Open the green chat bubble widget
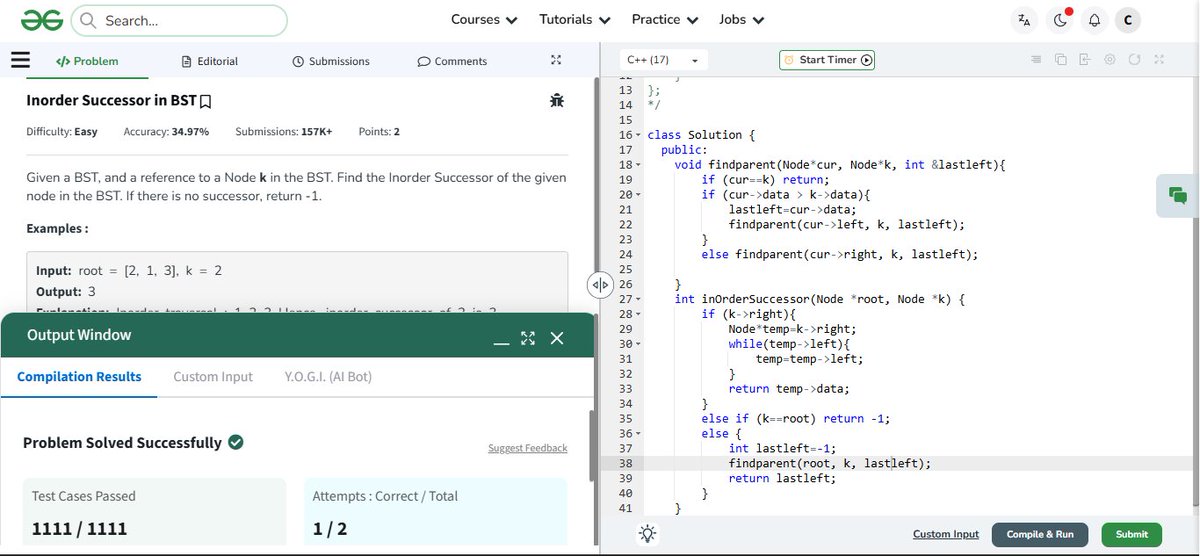Viewport: 1200px width, 556px height. (1177, 195)
